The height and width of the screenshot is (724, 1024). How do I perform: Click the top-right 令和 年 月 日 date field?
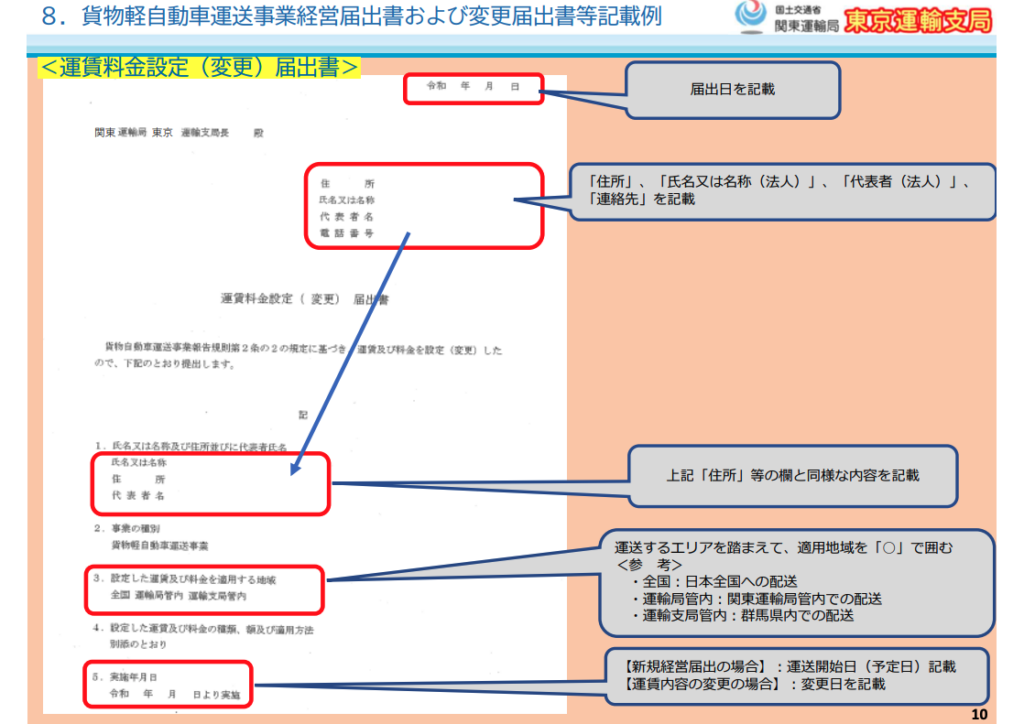472,88
